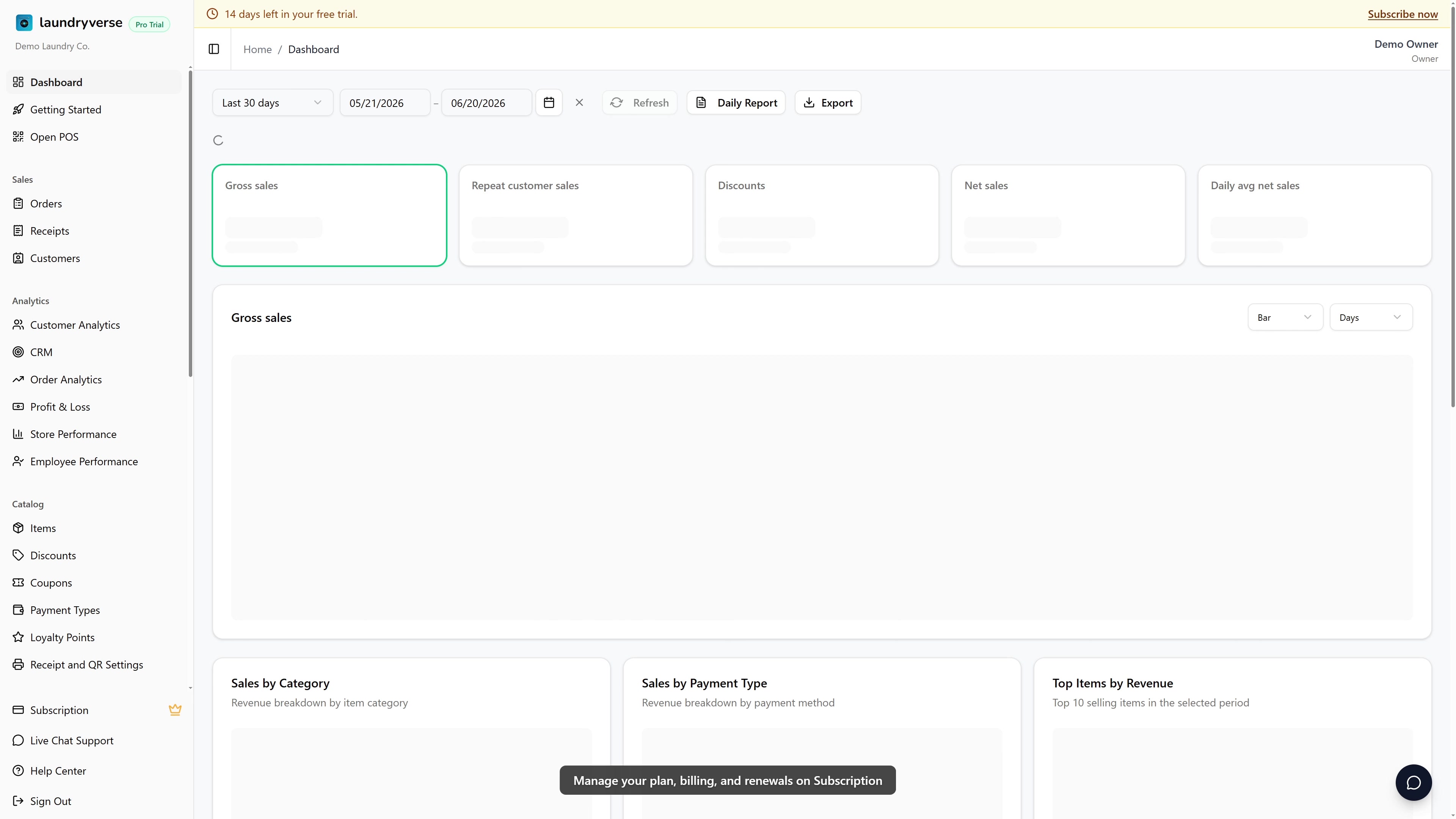The width and height of the screenshot is (1456, 819).
Task: Click the Export button
Action: 827,102
